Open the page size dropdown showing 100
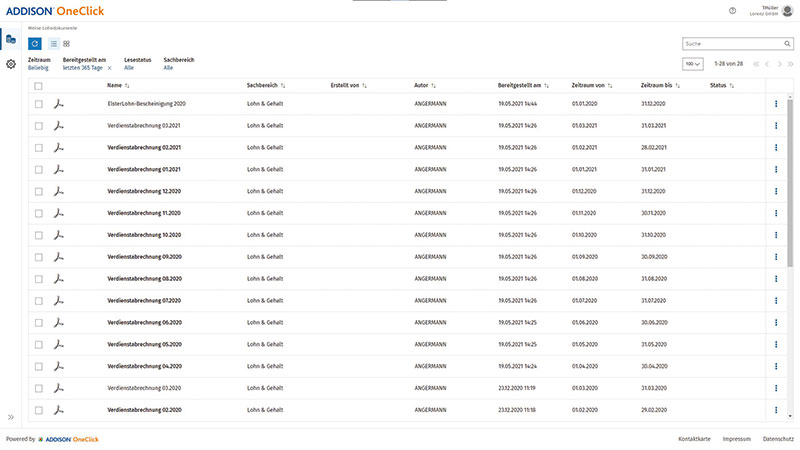 tap(692, 64)
